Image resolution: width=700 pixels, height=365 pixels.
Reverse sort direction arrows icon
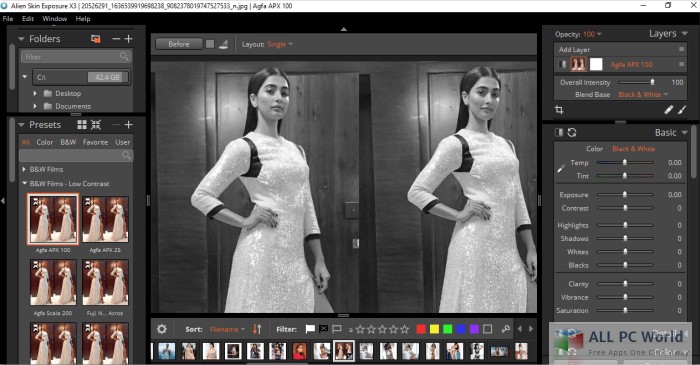point(257,329)
